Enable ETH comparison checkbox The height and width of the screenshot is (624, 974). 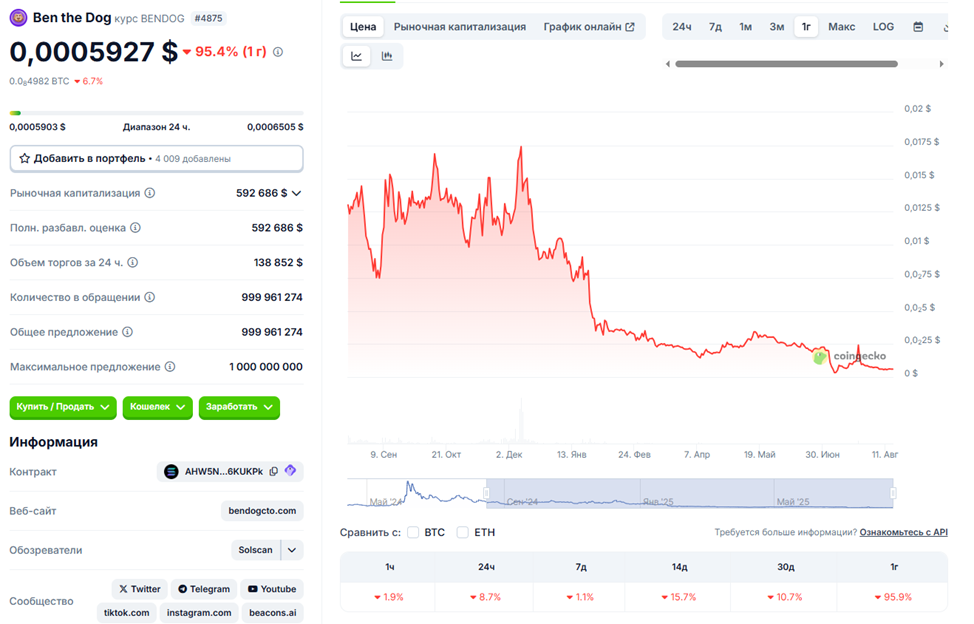click(462, 532)
